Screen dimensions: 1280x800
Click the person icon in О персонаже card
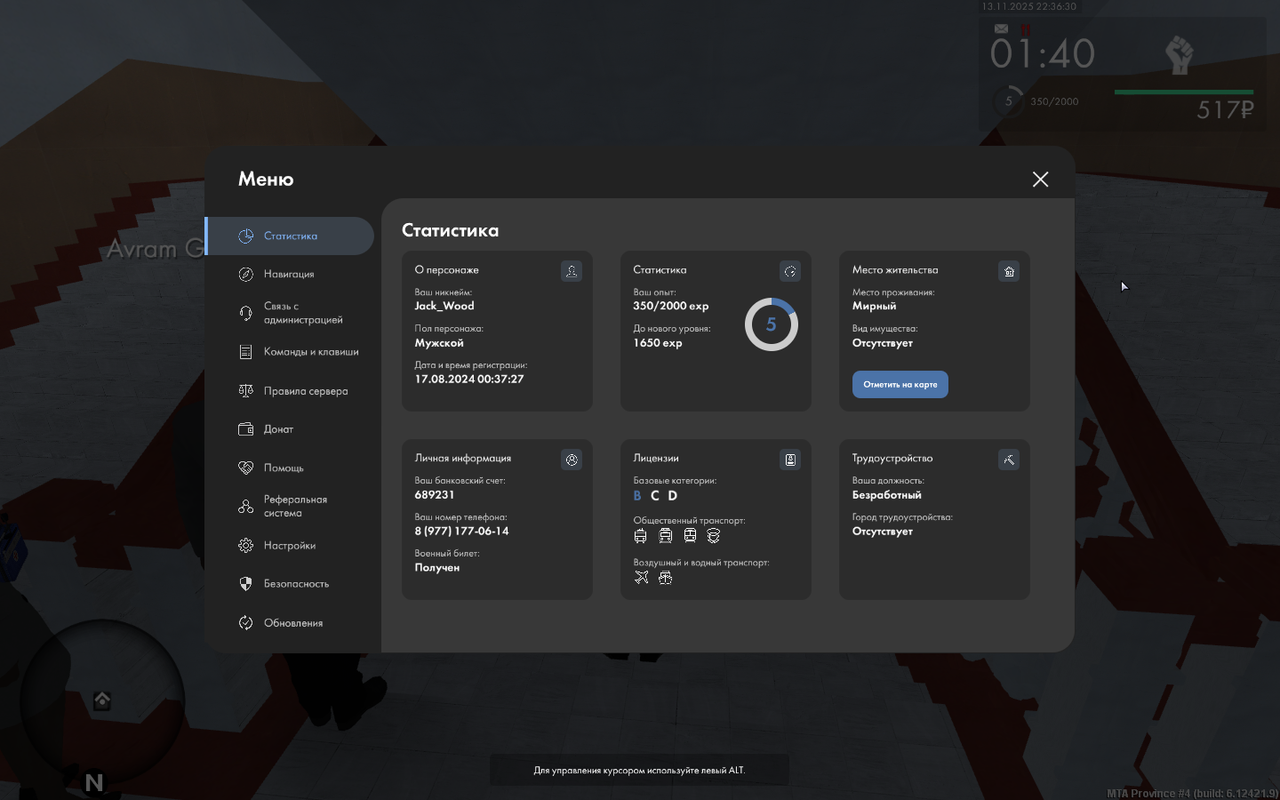pyautogui.click(x=571, y=271)
